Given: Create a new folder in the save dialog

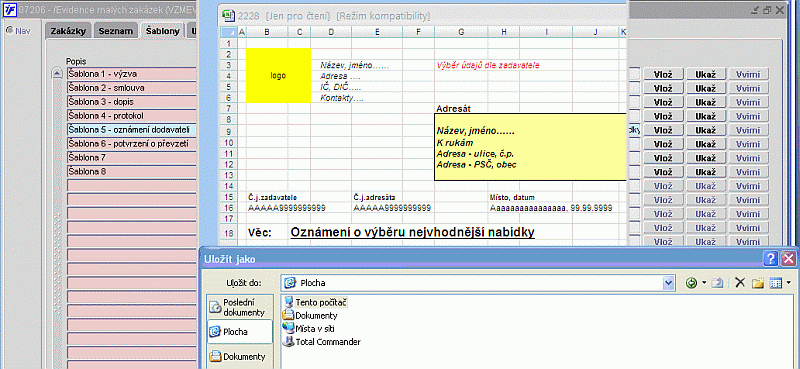Looking at the screenshot, I should [758, 283].
